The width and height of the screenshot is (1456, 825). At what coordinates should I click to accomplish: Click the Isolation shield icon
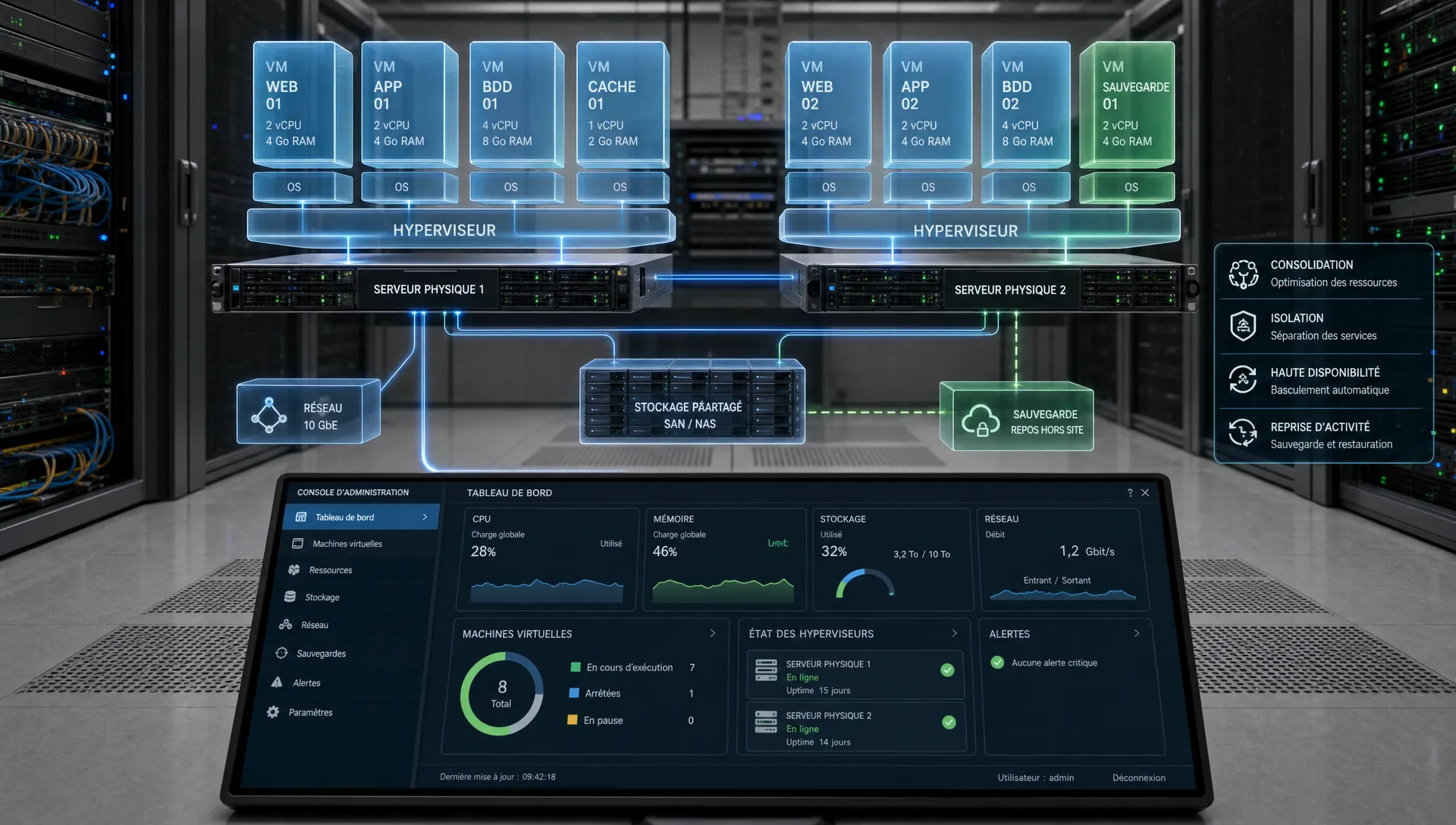tap(1243, 326)
